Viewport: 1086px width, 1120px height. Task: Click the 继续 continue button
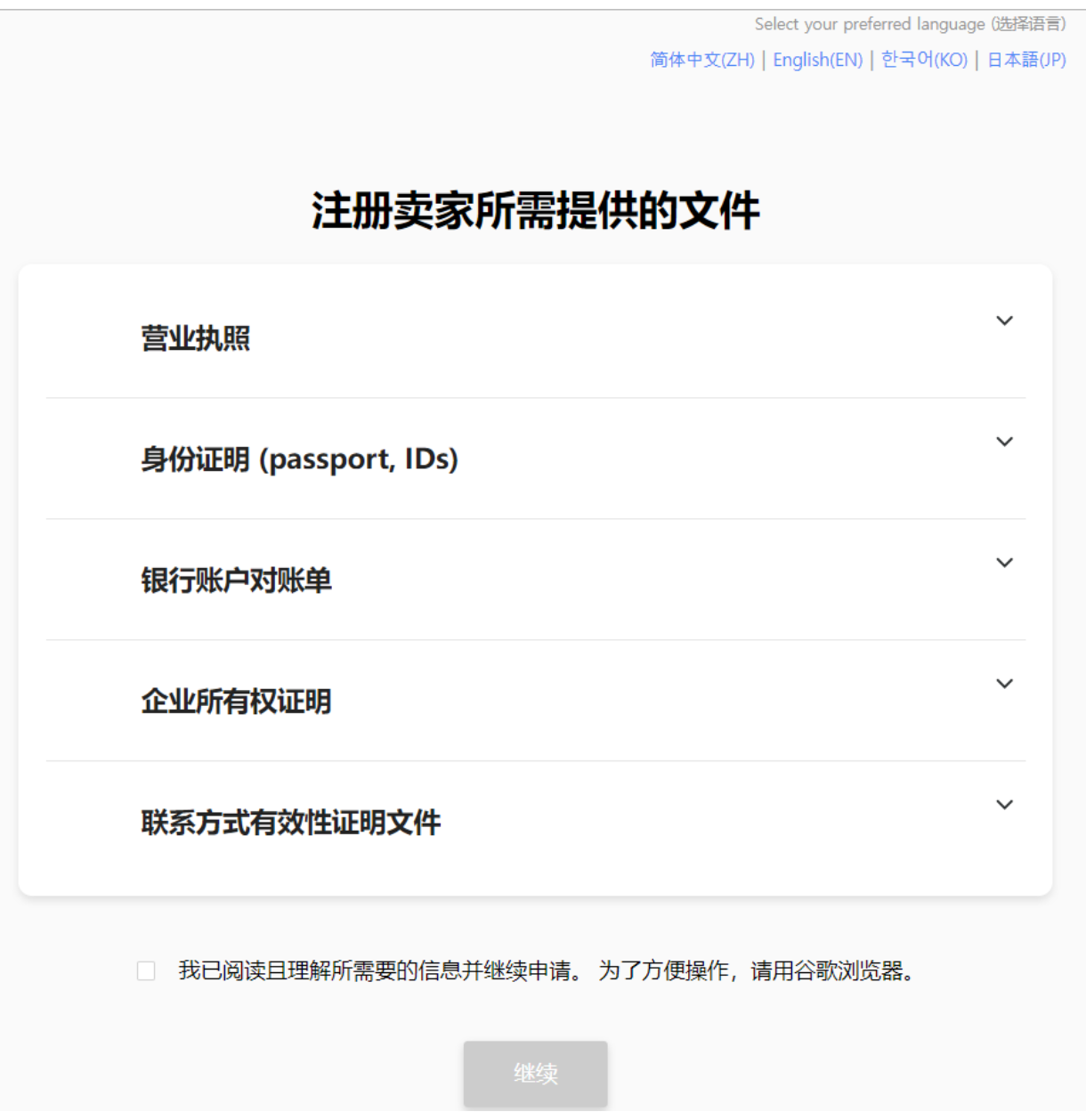click(535, 1075)
